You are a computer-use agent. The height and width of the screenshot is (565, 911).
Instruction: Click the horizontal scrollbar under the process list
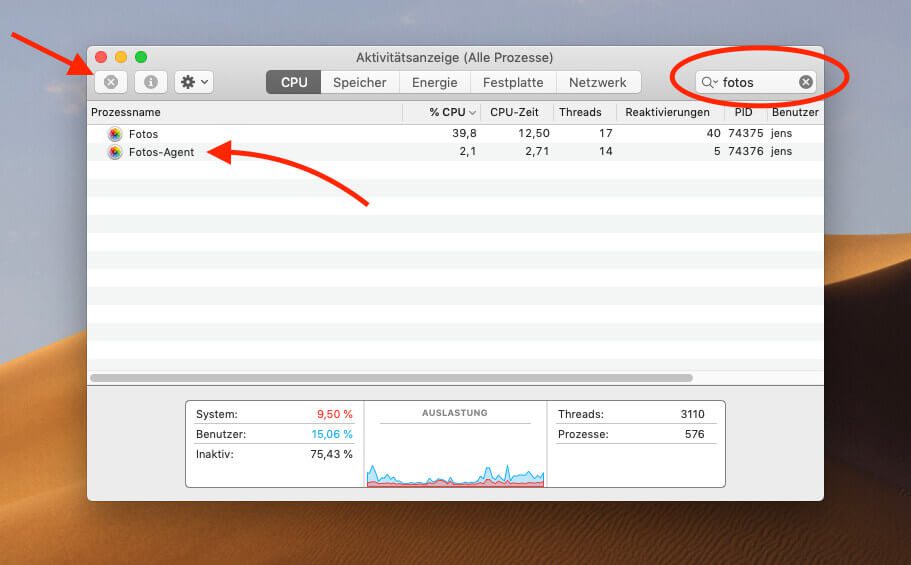(392, 378)
